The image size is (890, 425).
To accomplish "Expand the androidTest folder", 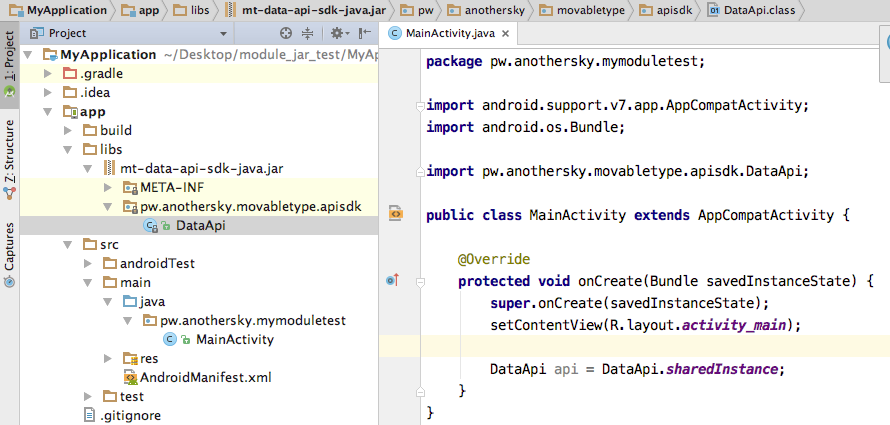I will tap(88, 263).
